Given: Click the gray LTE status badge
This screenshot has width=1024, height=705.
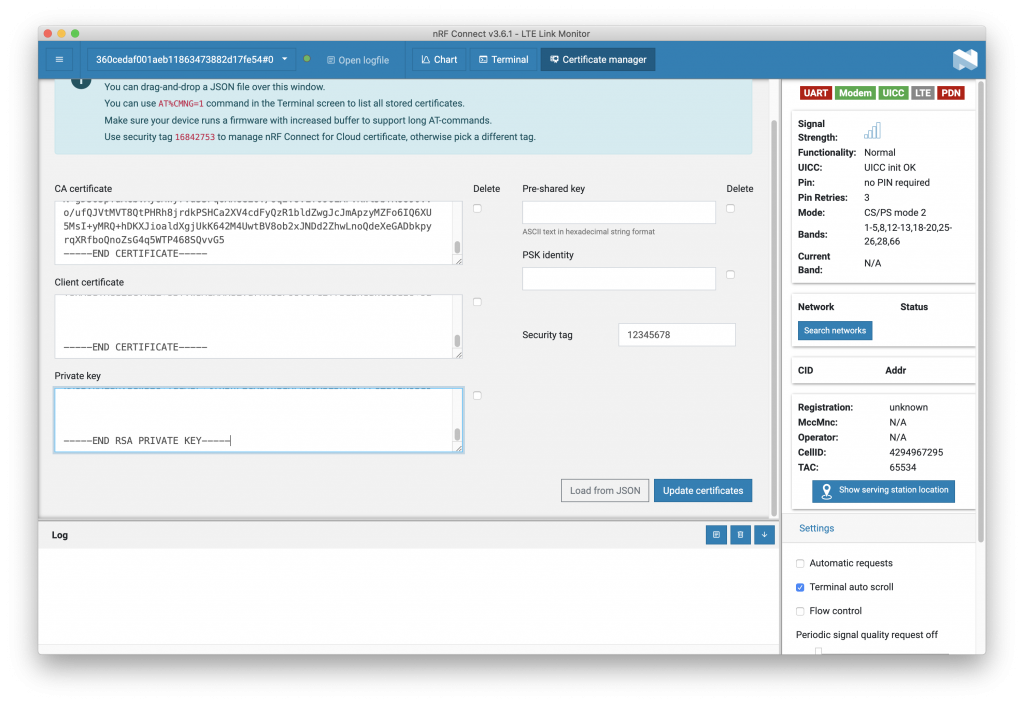Looking at the screenshot, I should (922, 93).
